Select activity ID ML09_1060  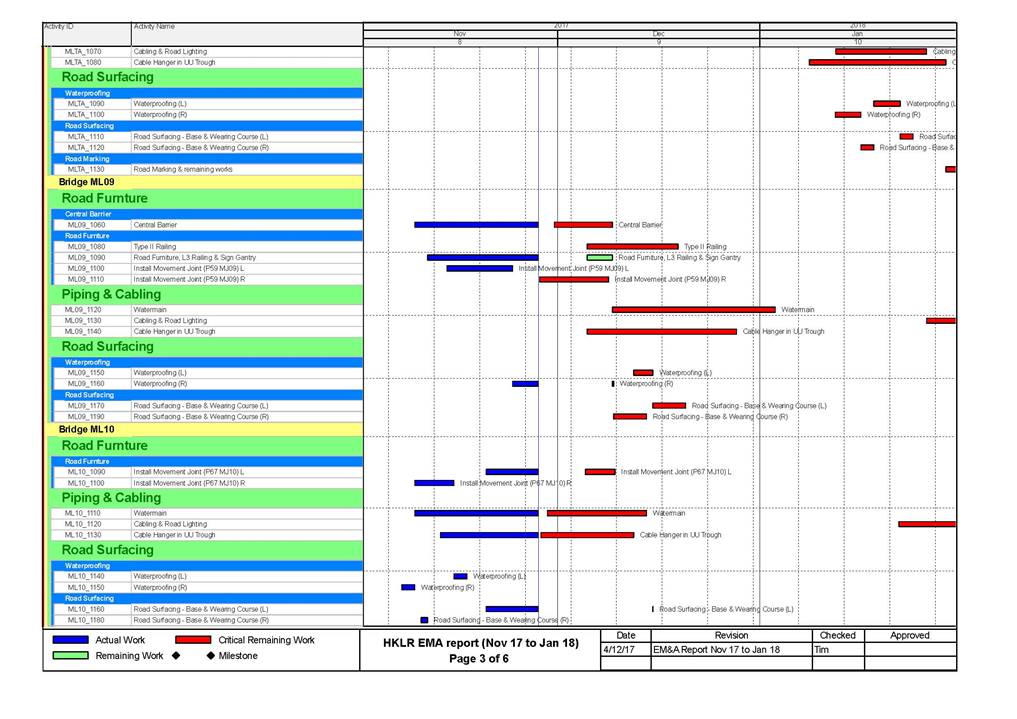tap(86, 225)
